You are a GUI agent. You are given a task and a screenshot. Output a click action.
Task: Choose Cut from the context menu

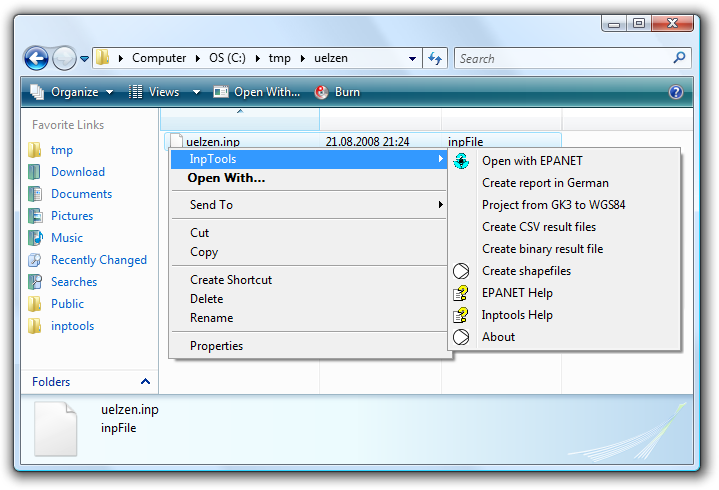coord(309,233)
